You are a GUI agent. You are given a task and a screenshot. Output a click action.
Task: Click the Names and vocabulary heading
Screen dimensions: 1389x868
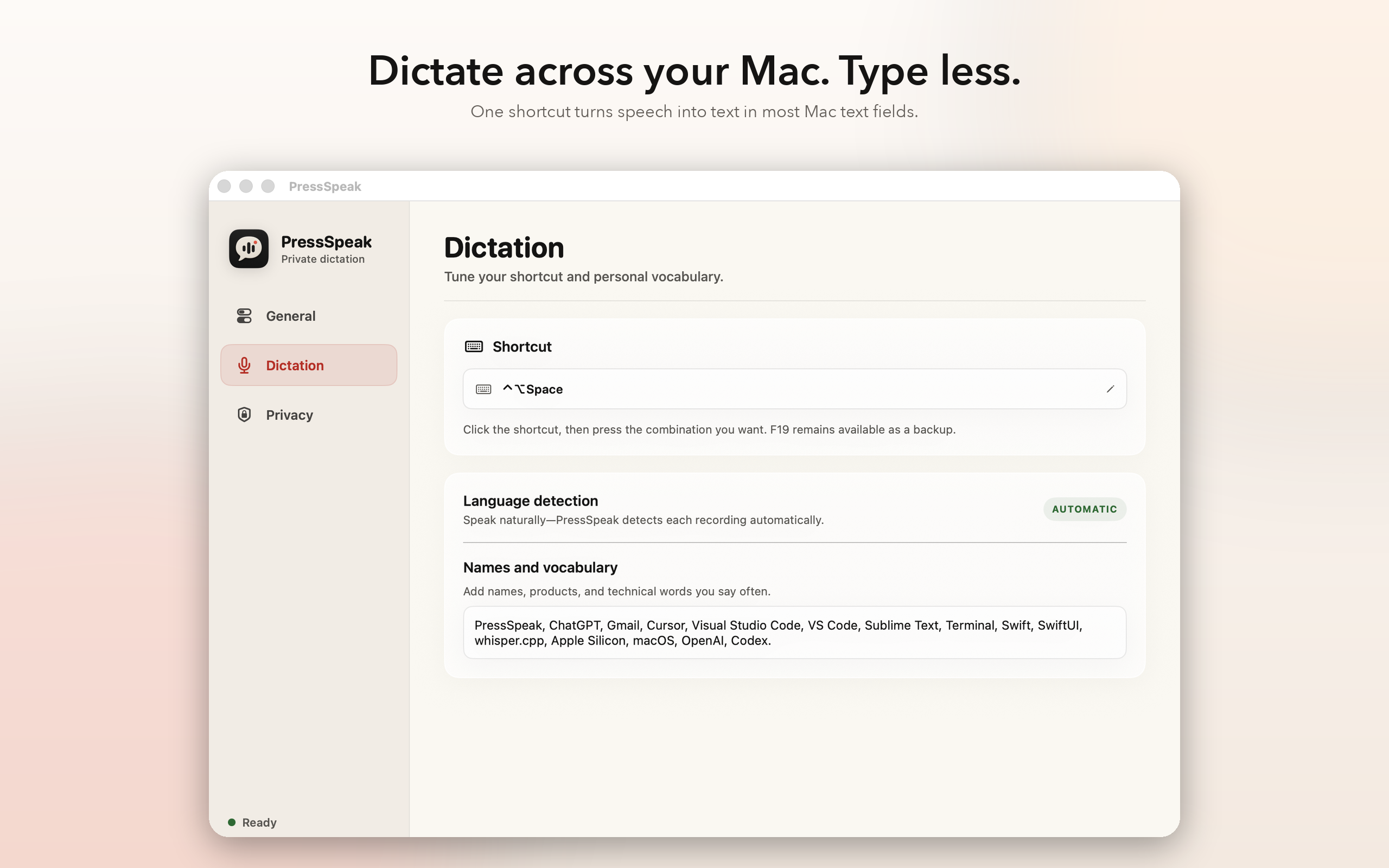(540, 567)
